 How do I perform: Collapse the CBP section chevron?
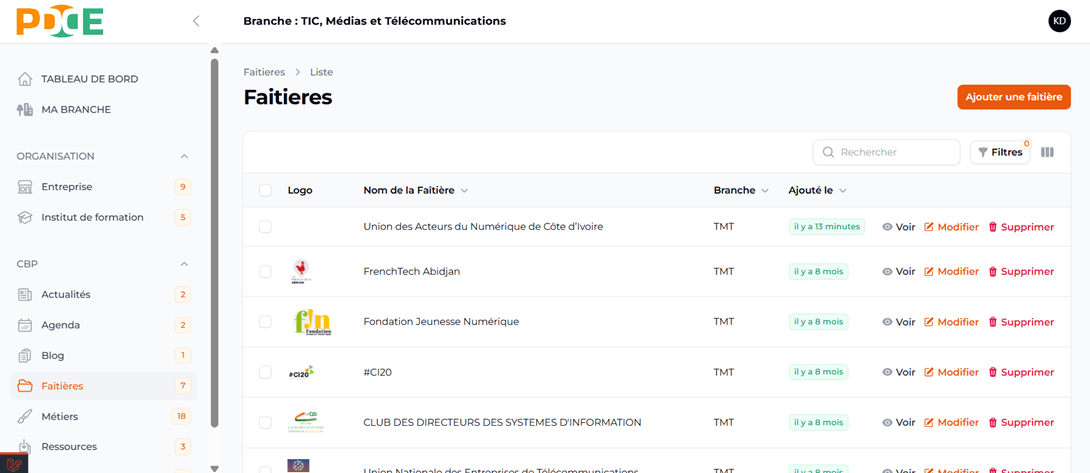point(184,264)
